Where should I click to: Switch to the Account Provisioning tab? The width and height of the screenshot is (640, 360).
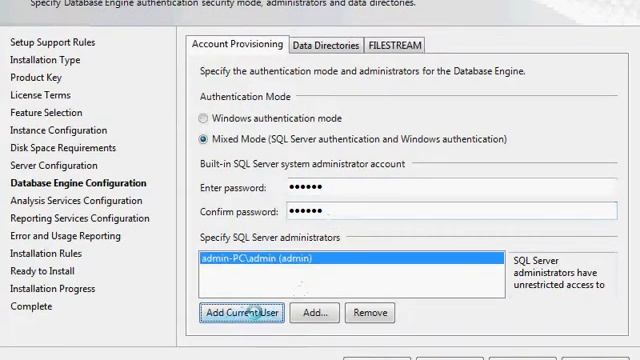tap(237, 44)
